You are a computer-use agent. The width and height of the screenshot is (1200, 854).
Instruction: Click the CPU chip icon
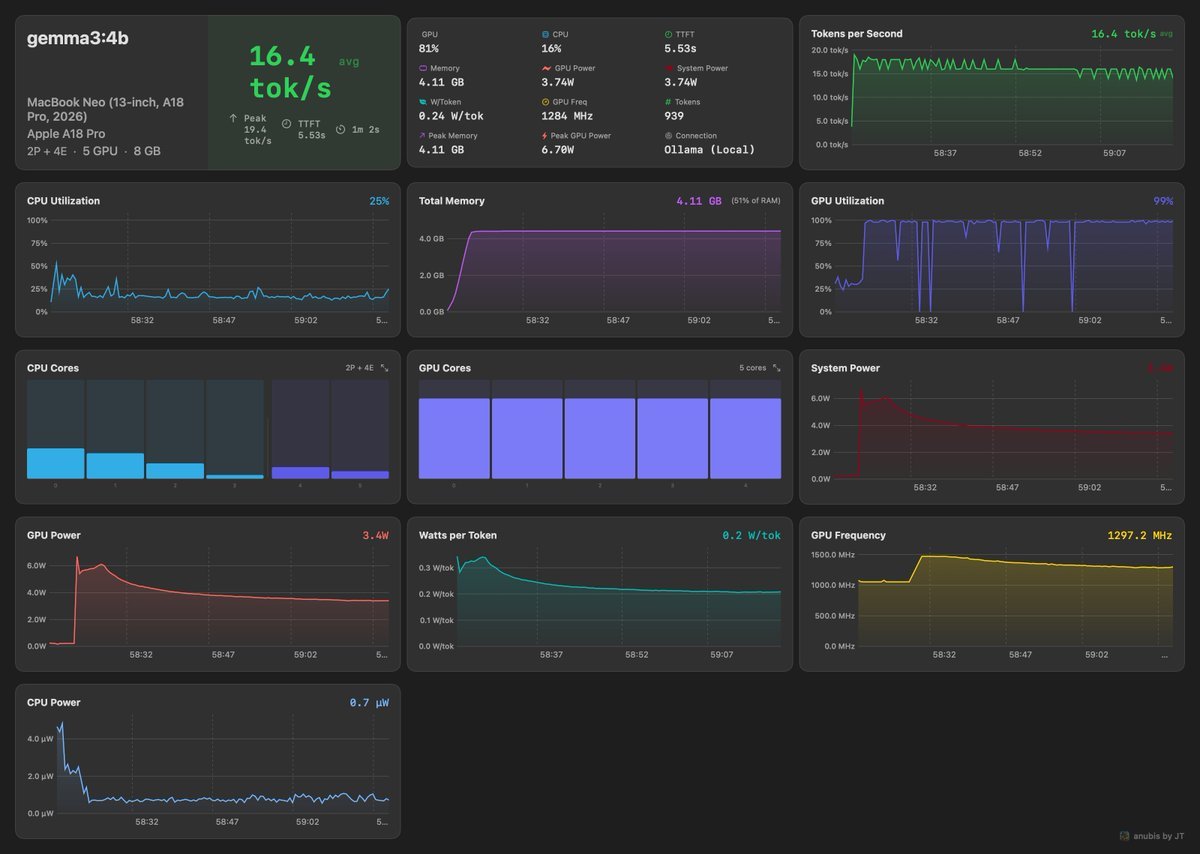[x=544, y=33]
